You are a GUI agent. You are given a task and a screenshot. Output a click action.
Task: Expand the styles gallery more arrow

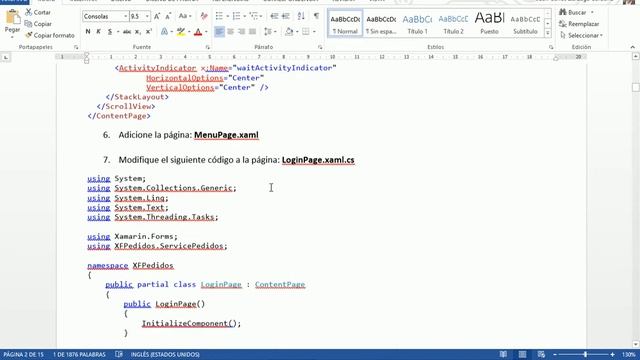(x=548, y=33)
